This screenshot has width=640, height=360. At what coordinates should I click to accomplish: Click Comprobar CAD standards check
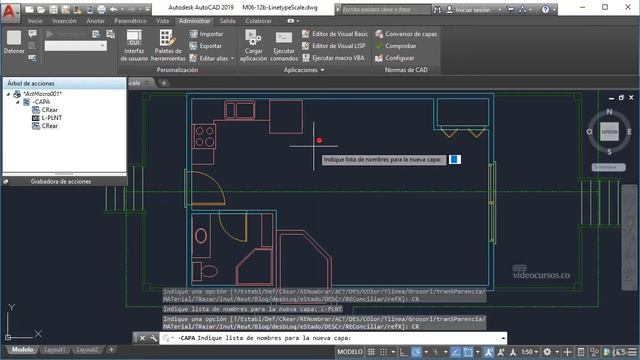click(x=396, y=46)
